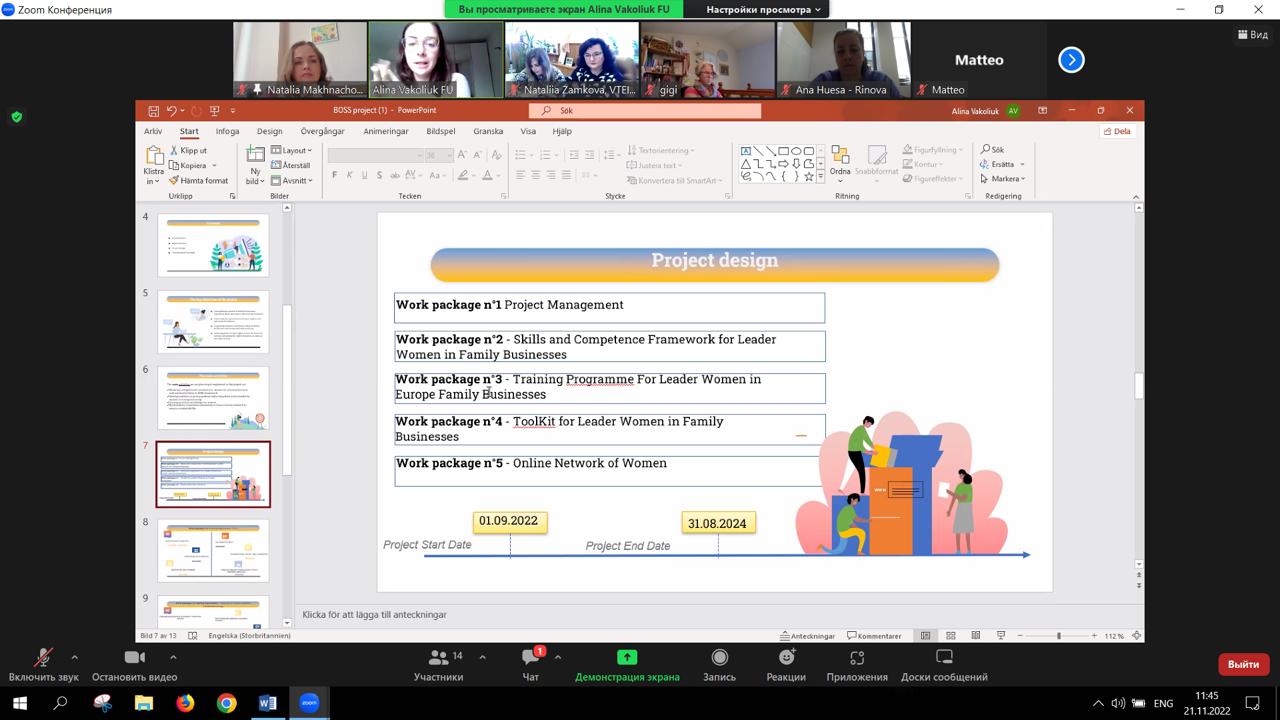Open the Animeringar ribbon tab
Image resolution: width=1280 pixels, height=720 pixels.
[x=385, y=131]
